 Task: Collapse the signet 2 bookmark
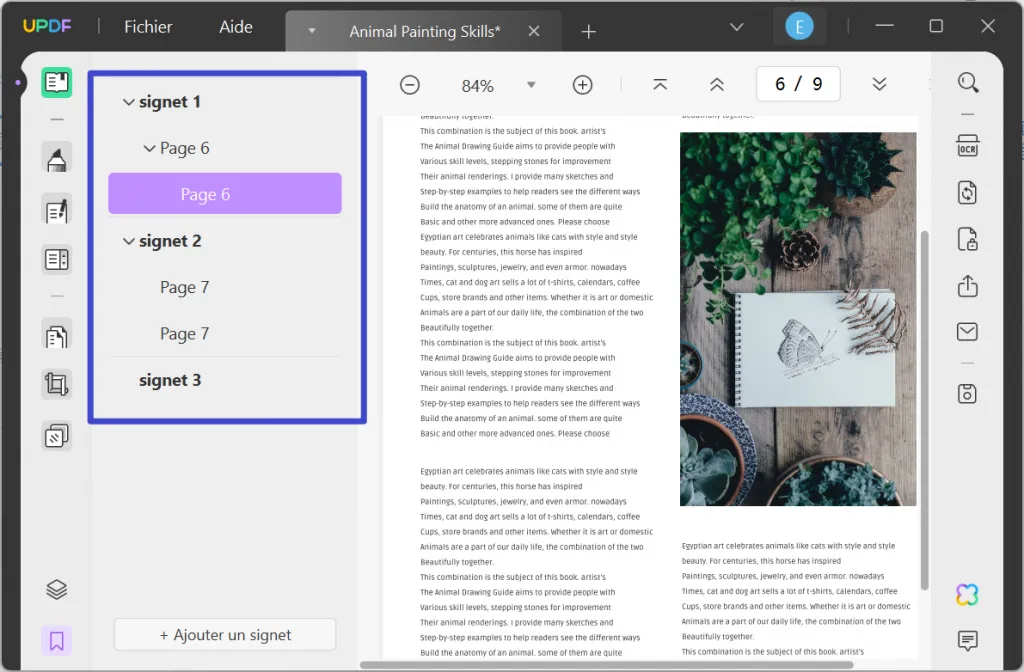pos(129,241)
